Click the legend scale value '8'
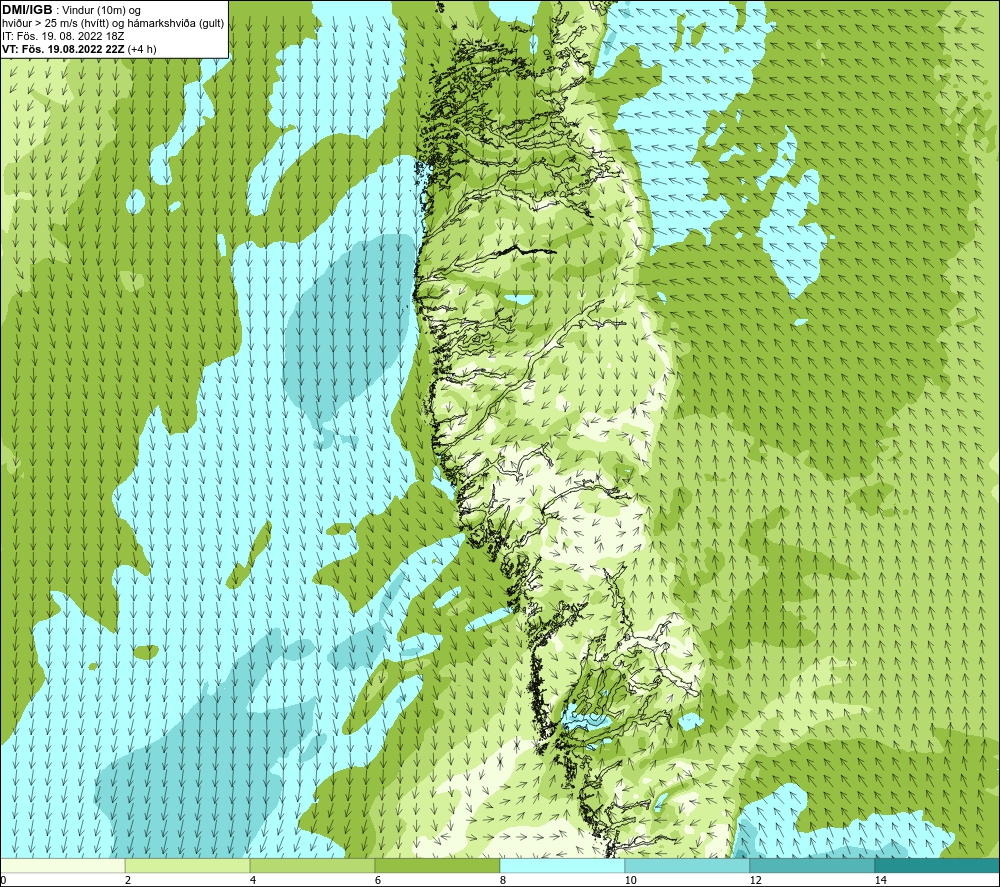The image size is (1000, 887). (503, 881)
